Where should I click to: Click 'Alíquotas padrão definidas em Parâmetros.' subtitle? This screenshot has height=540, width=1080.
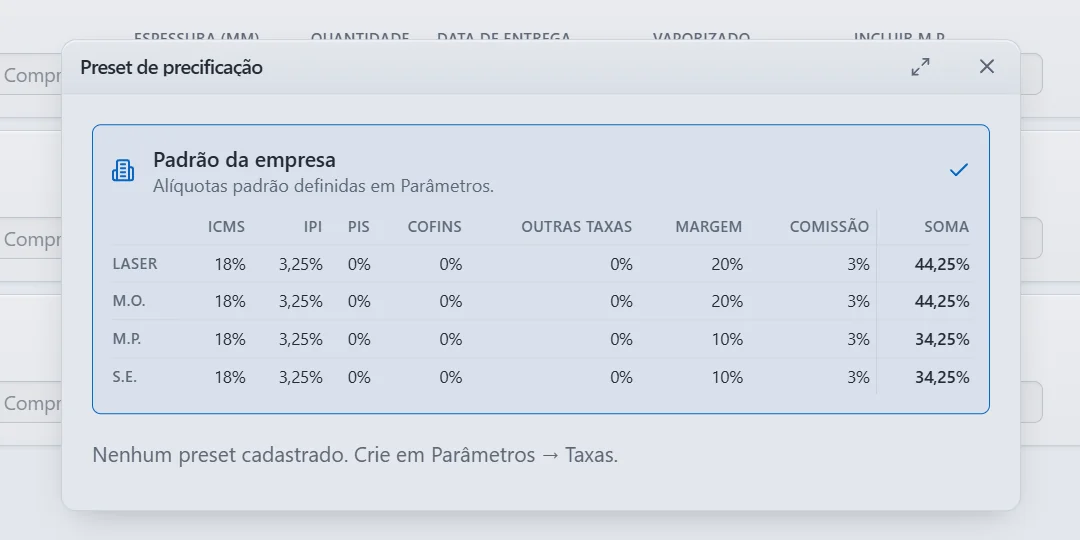click(324, 187)
